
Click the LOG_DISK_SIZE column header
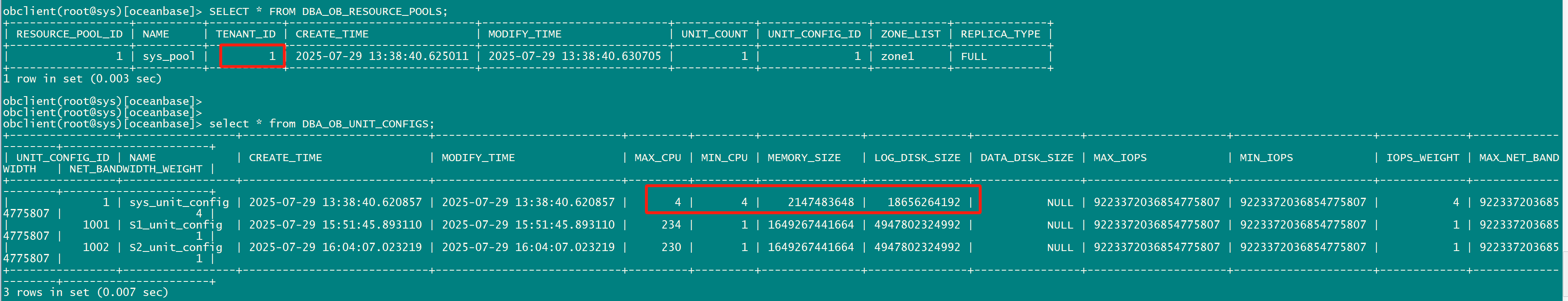(x=917, y=158)
